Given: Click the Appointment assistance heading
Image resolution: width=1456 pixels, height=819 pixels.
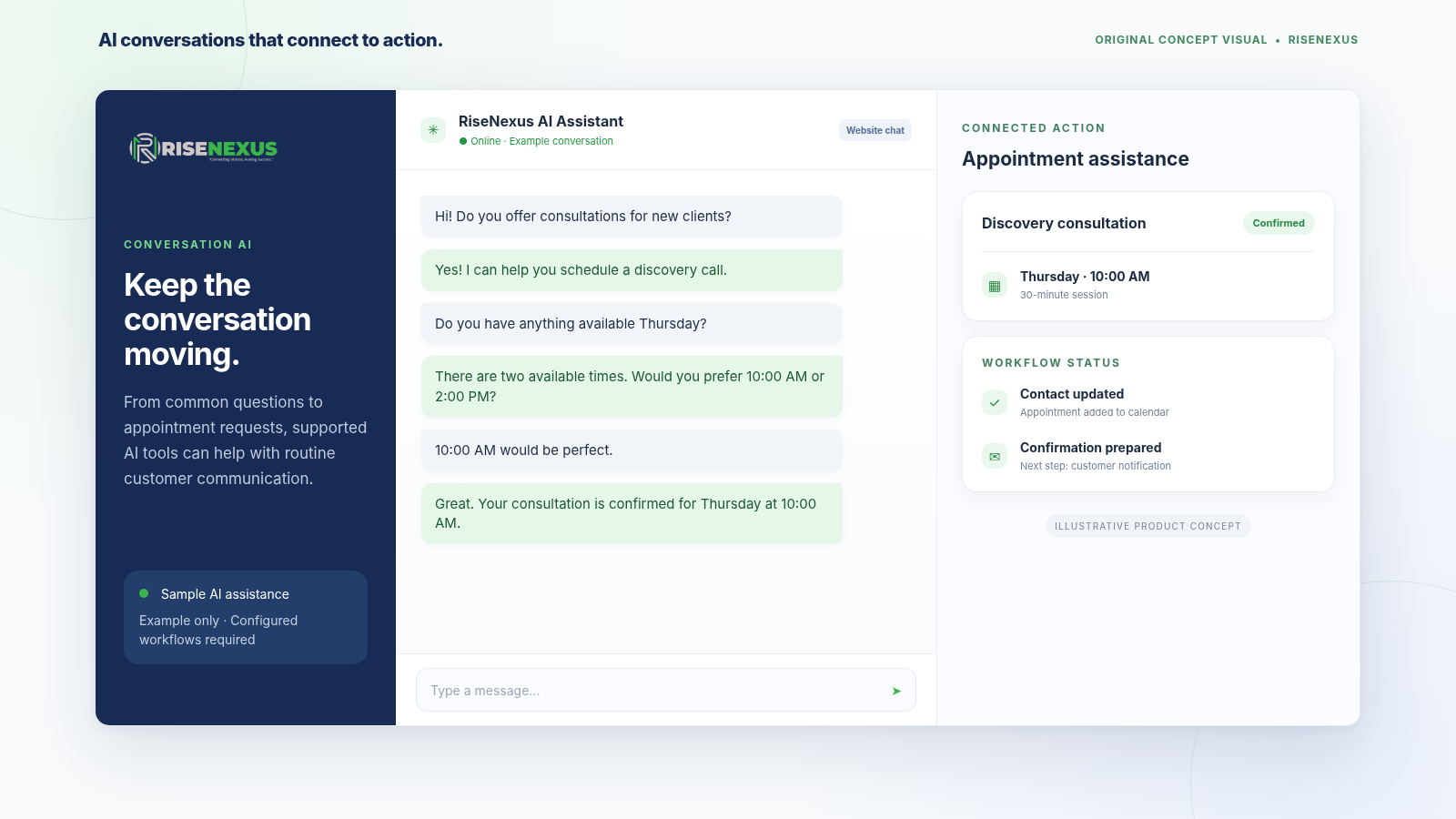Looking at the screenshot, I should click(x=1076, y=159).
